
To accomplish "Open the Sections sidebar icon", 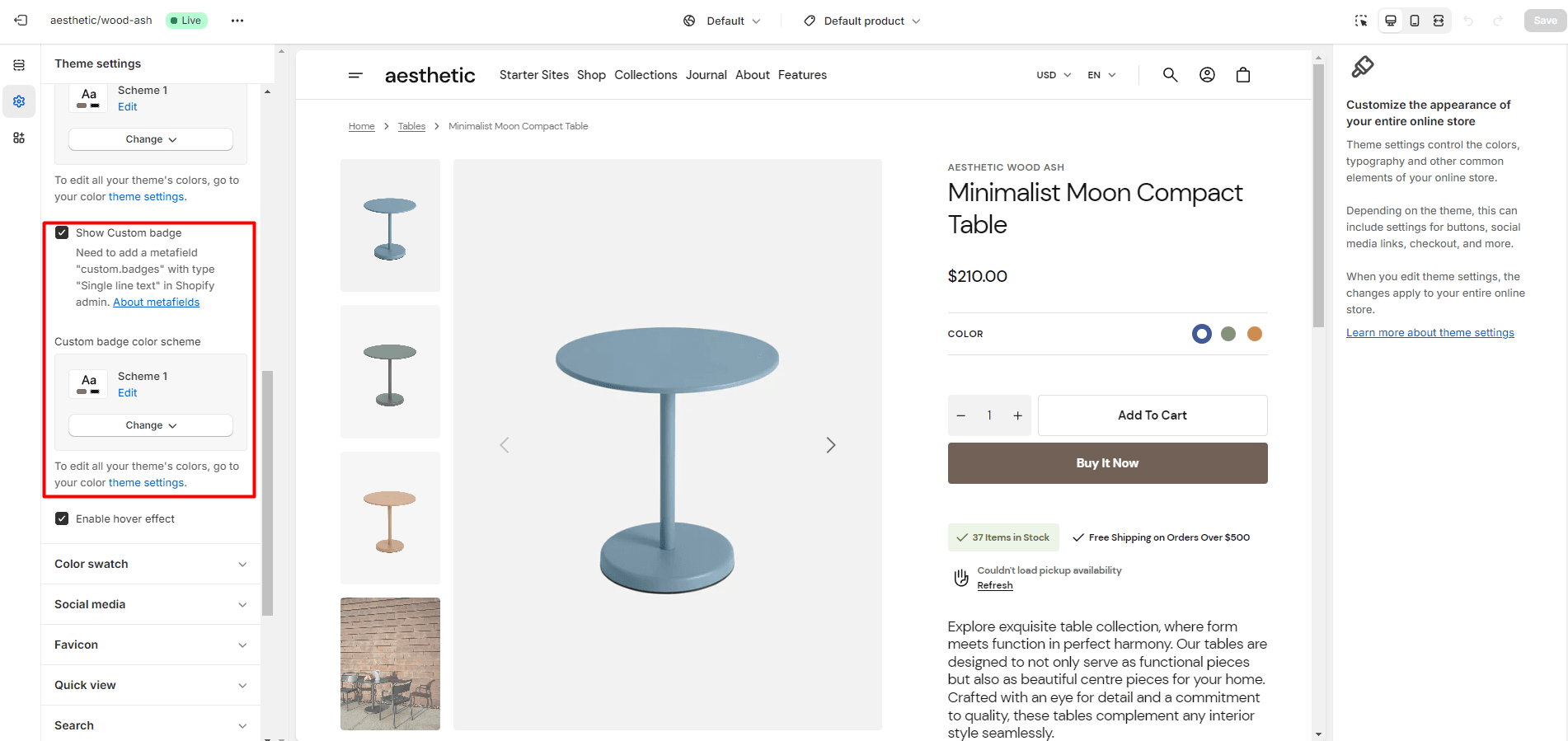I will pos(19,65).
